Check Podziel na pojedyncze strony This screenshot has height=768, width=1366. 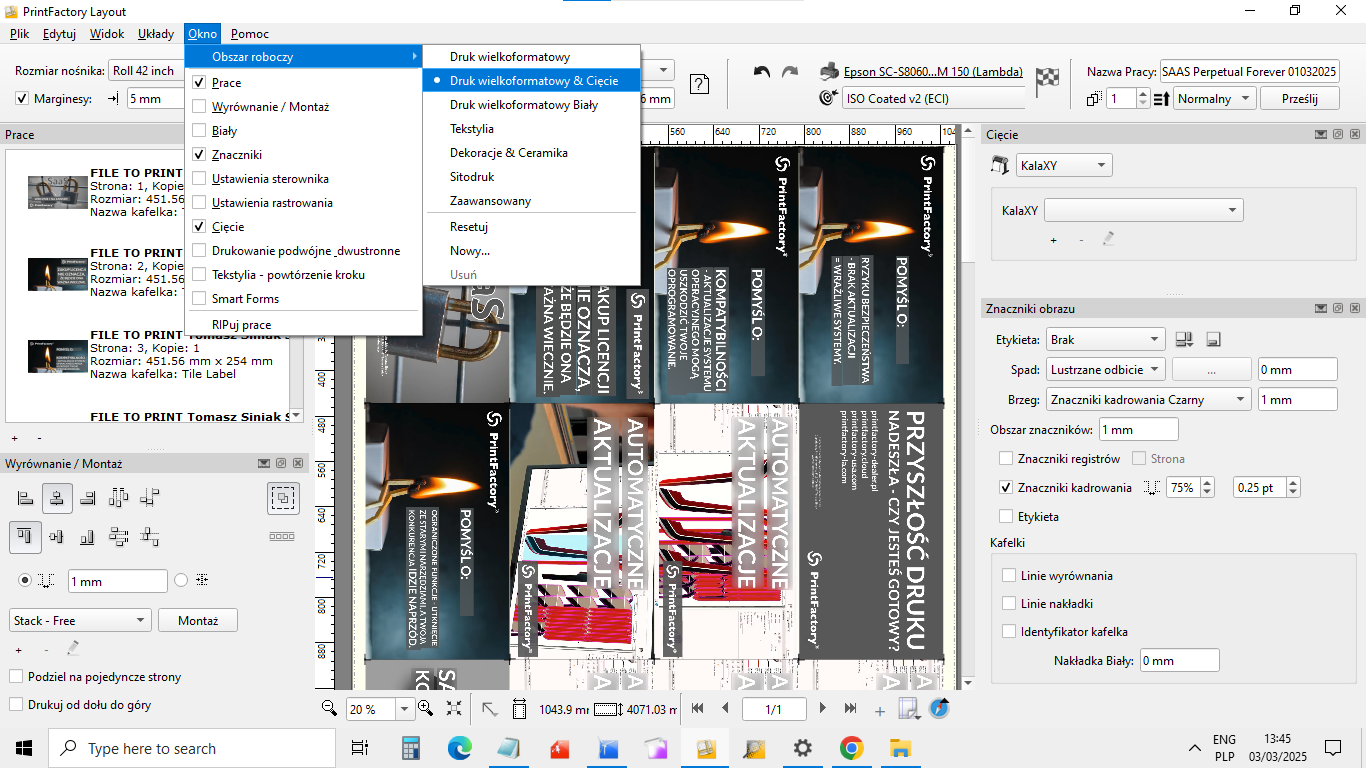16,677
